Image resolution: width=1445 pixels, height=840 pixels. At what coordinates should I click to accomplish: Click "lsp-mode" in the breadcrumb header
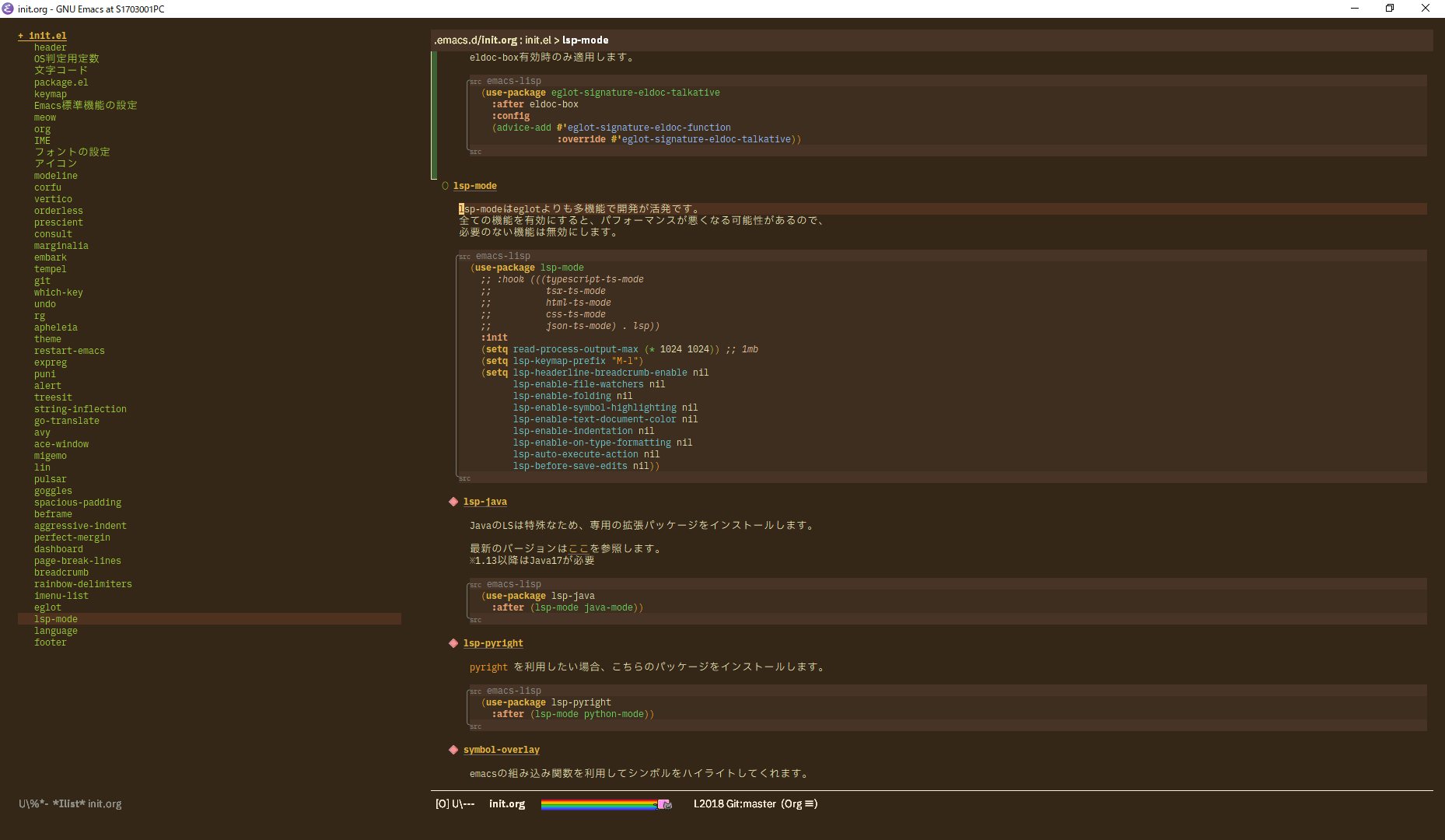(585, 40)
